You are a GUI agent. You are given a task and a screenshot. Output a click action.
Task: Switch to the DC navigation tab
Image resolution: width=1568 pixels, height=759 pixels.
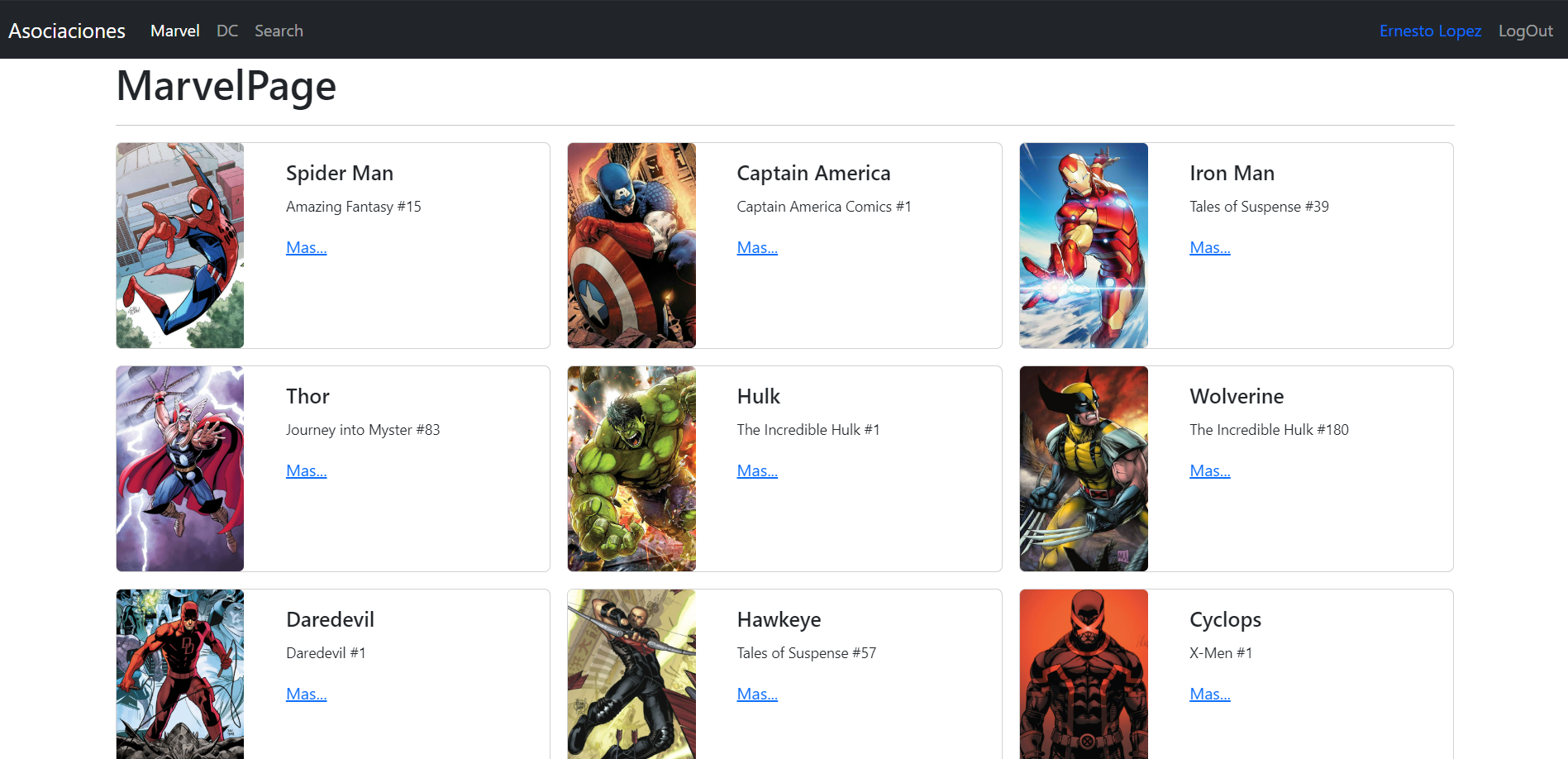[x=227, y=31]
